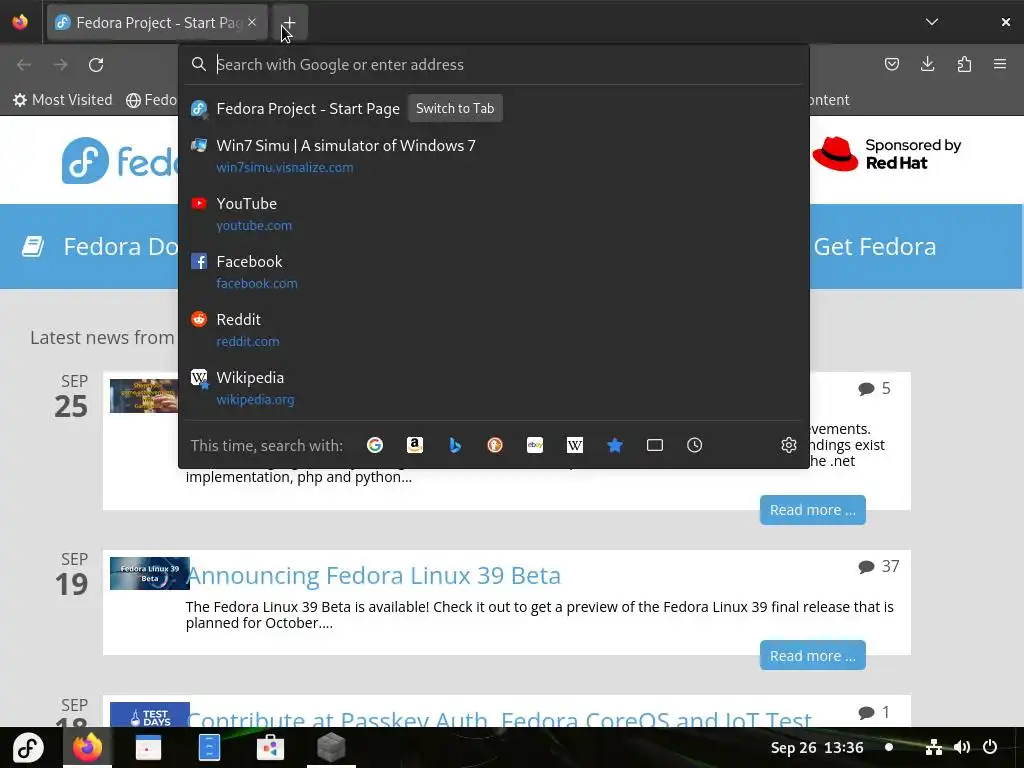Open the Sep 26 13:36 clock
1024x768 pixels.
pyautogui.click(x=817, y=748)
